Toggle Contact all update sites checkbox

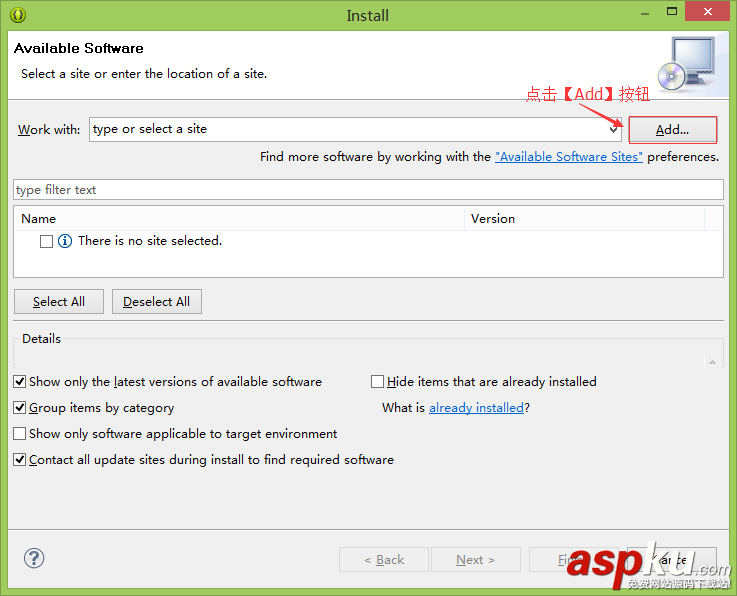point(19,459)
